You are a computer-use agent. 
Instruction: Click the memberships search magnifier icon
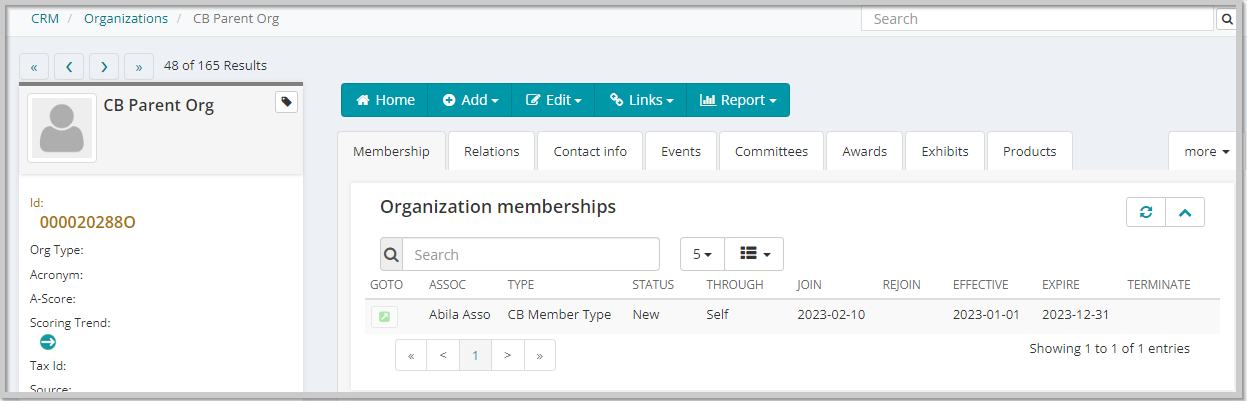391,254
